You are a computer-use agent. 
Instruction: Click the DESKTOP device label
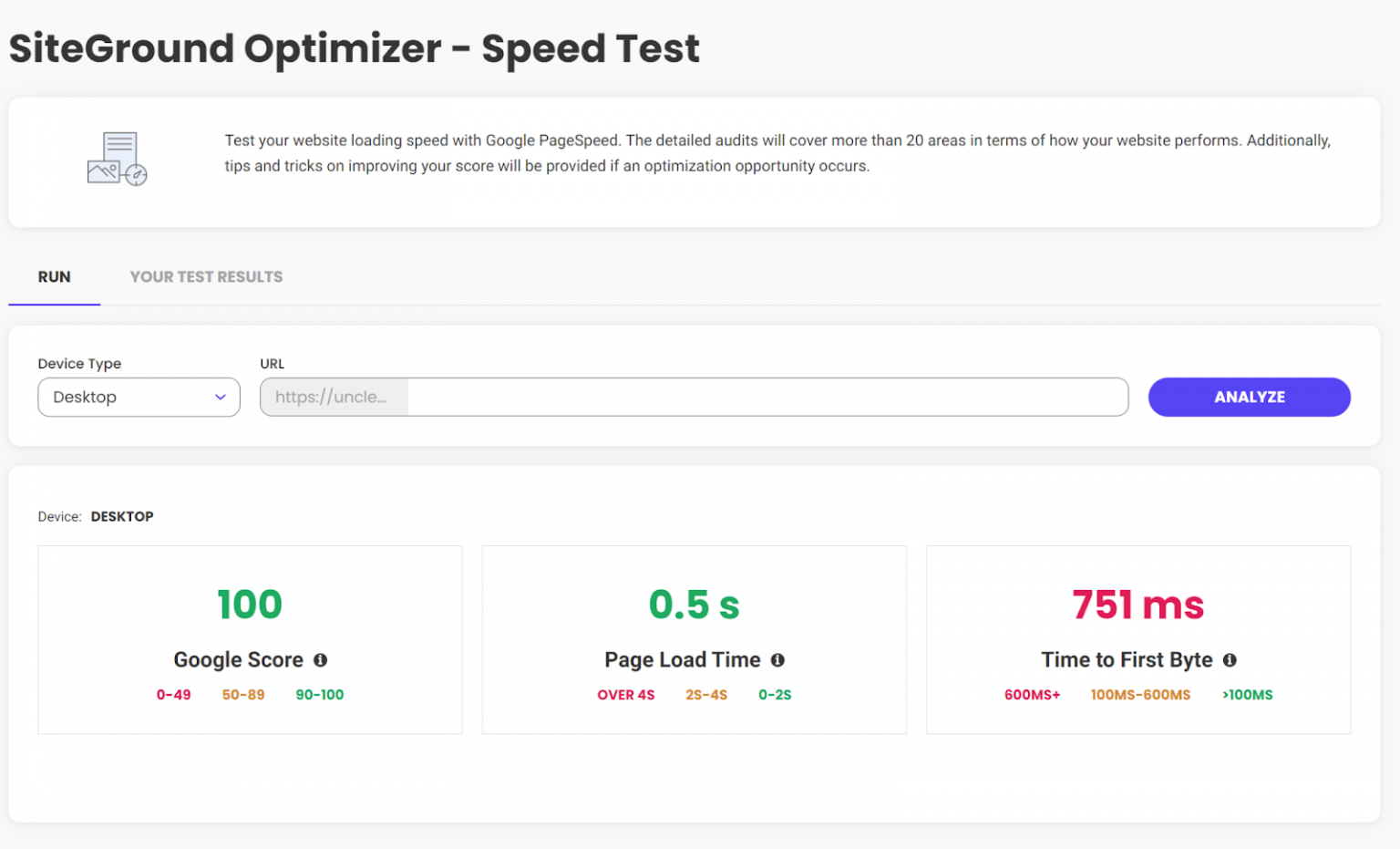tap(122, 516)
